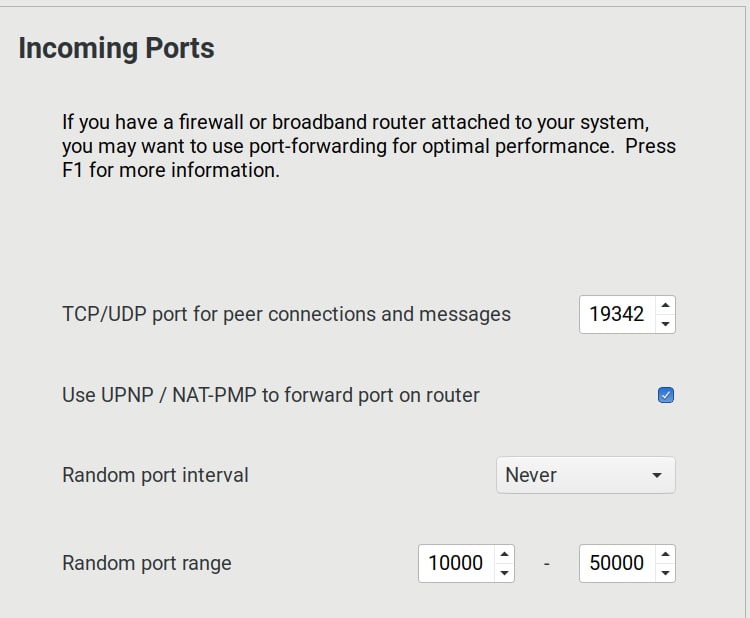Click the 10000 minimum port field
750x618 pixels.
point(456,563)
